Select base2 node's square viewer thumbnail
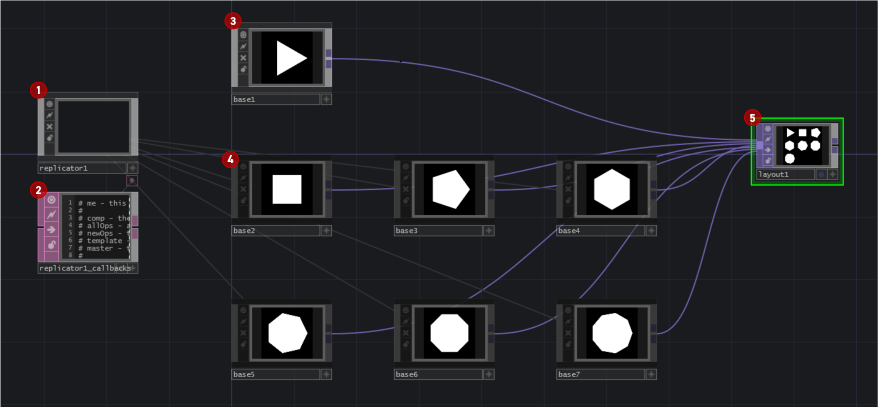 pos(287,189)
